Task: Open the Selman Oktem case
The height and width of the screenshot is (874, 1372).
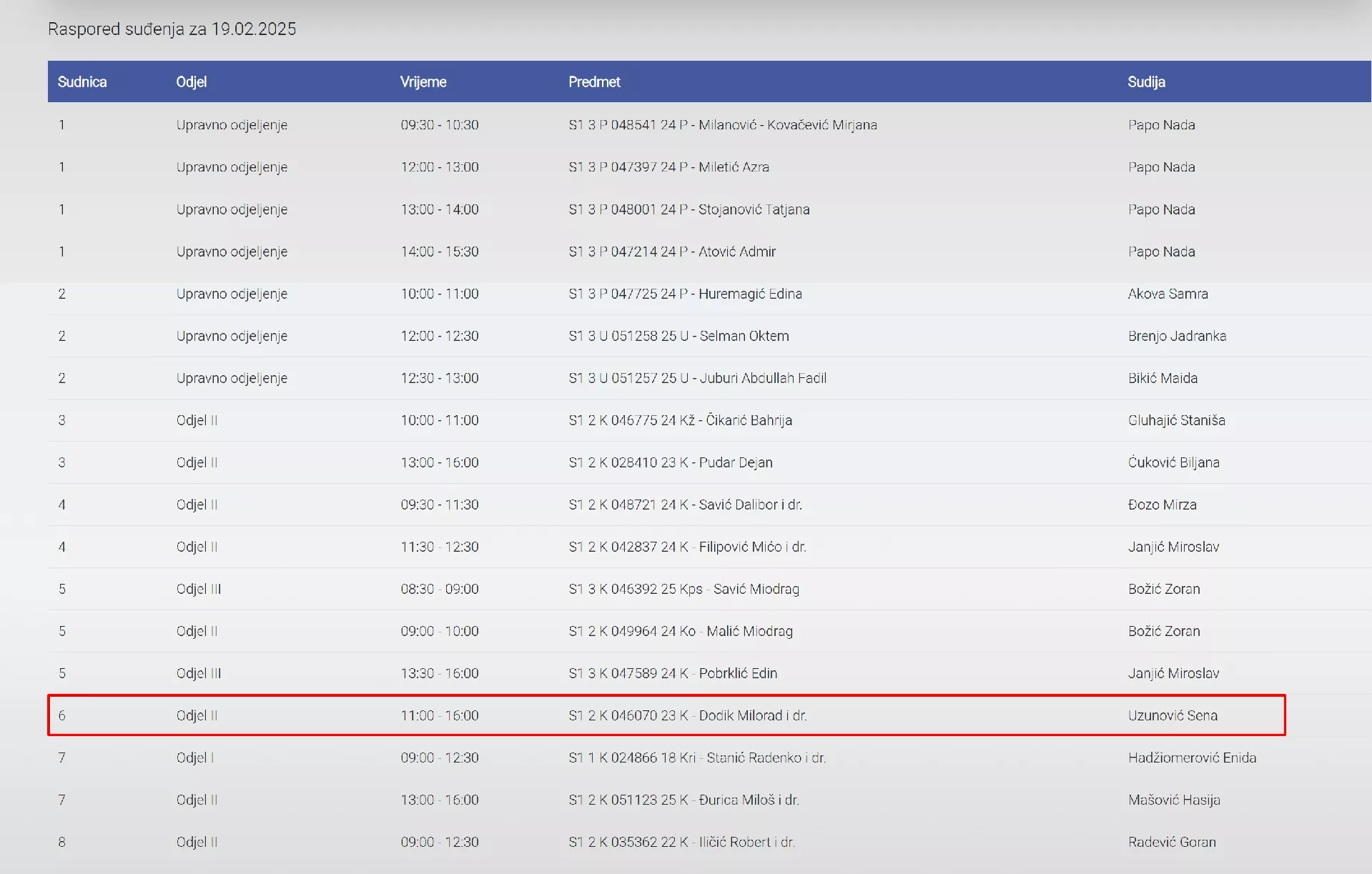Action: (678, 336)
